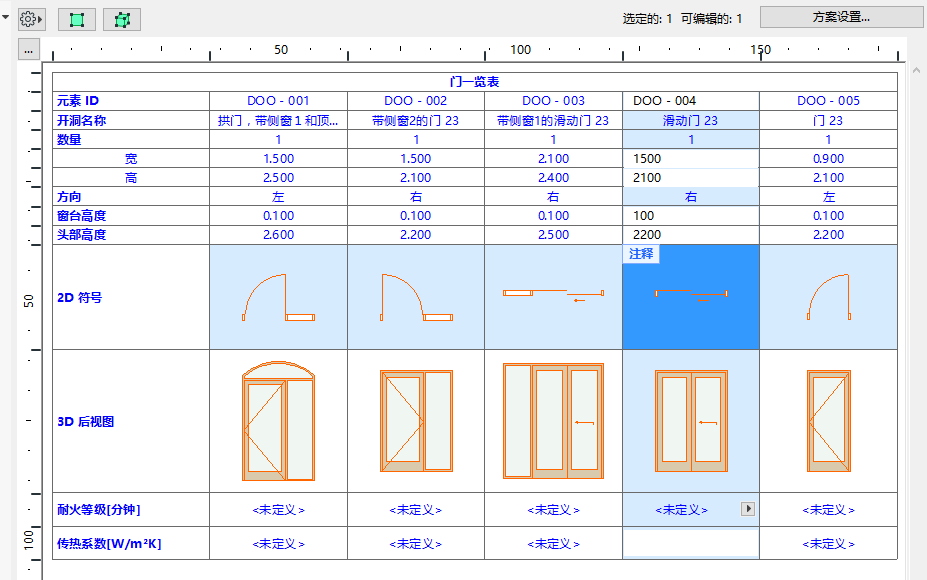Select the element in 3D (green cube icon)
The height and width of the screenshot is (580, 927).
coord(120,18)
